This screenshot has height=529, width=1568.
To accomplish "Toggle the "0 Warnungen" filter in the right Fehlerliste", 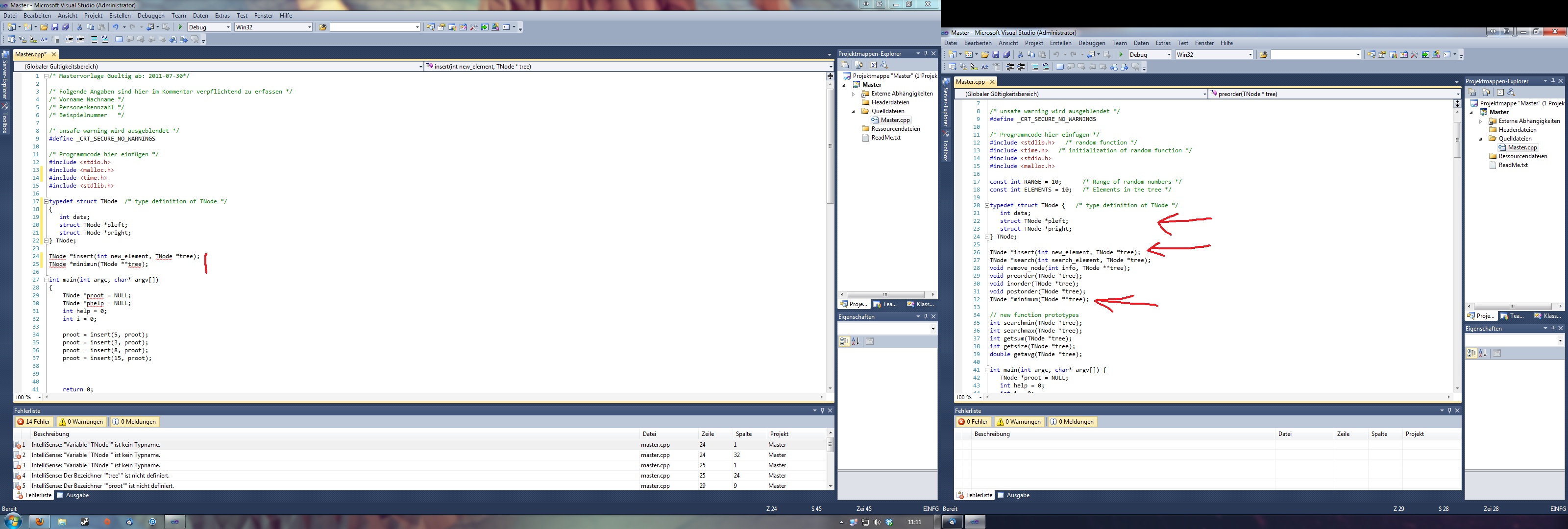I will [x=1019, y=421].
